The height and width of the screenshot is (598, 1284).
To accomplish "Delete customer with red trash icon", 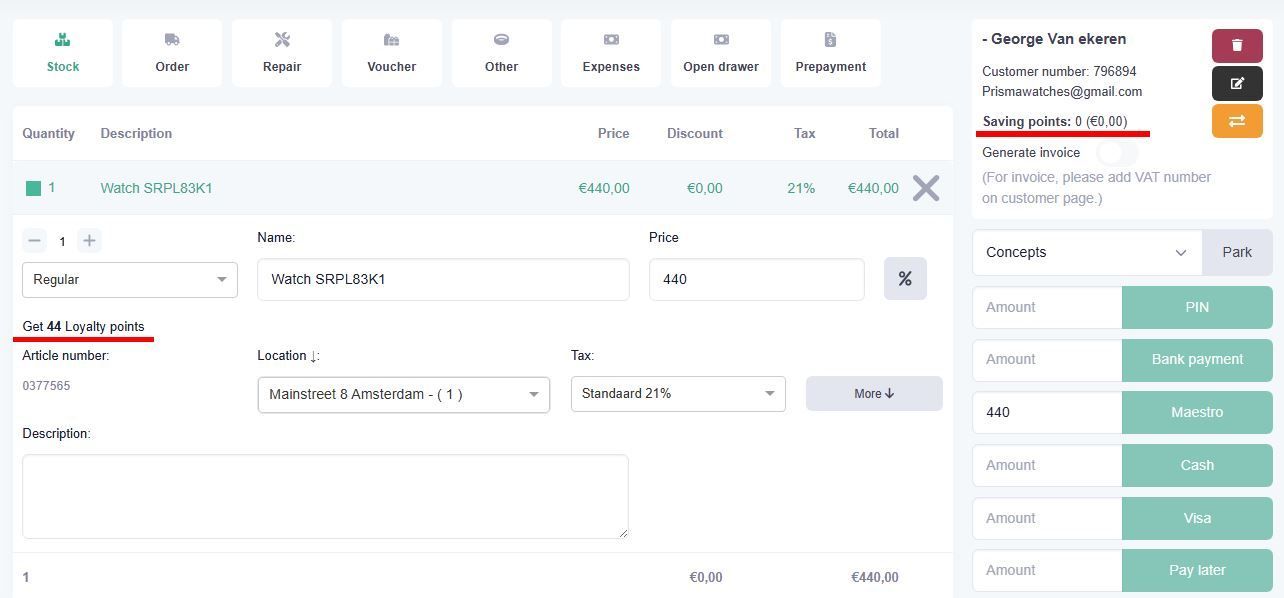I will pos(1237,46).
